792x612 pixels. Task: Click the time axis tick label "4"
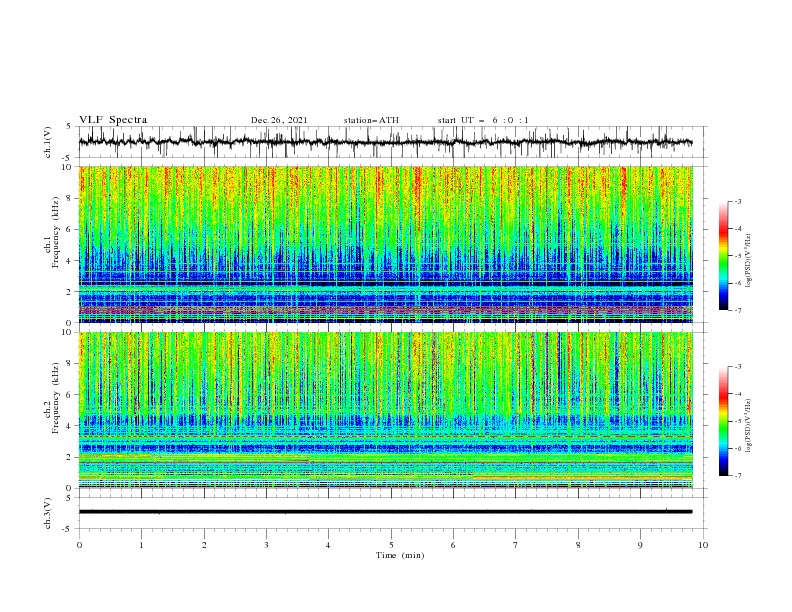click(x=328, y=545)
